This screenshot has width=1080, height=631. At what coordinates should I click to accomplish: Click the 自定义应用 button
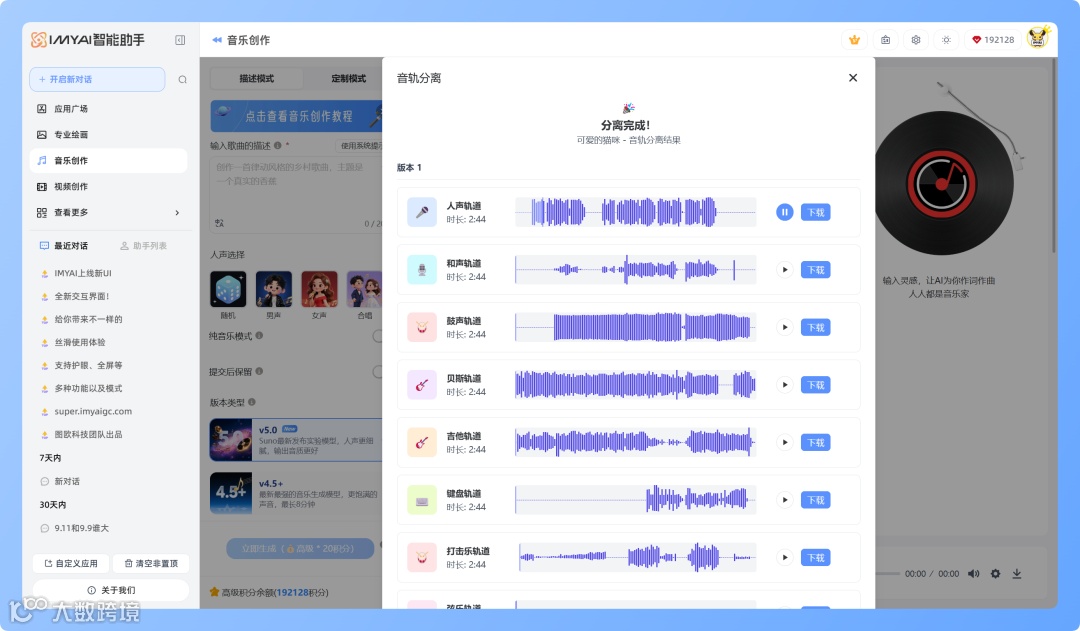point(71,563)
